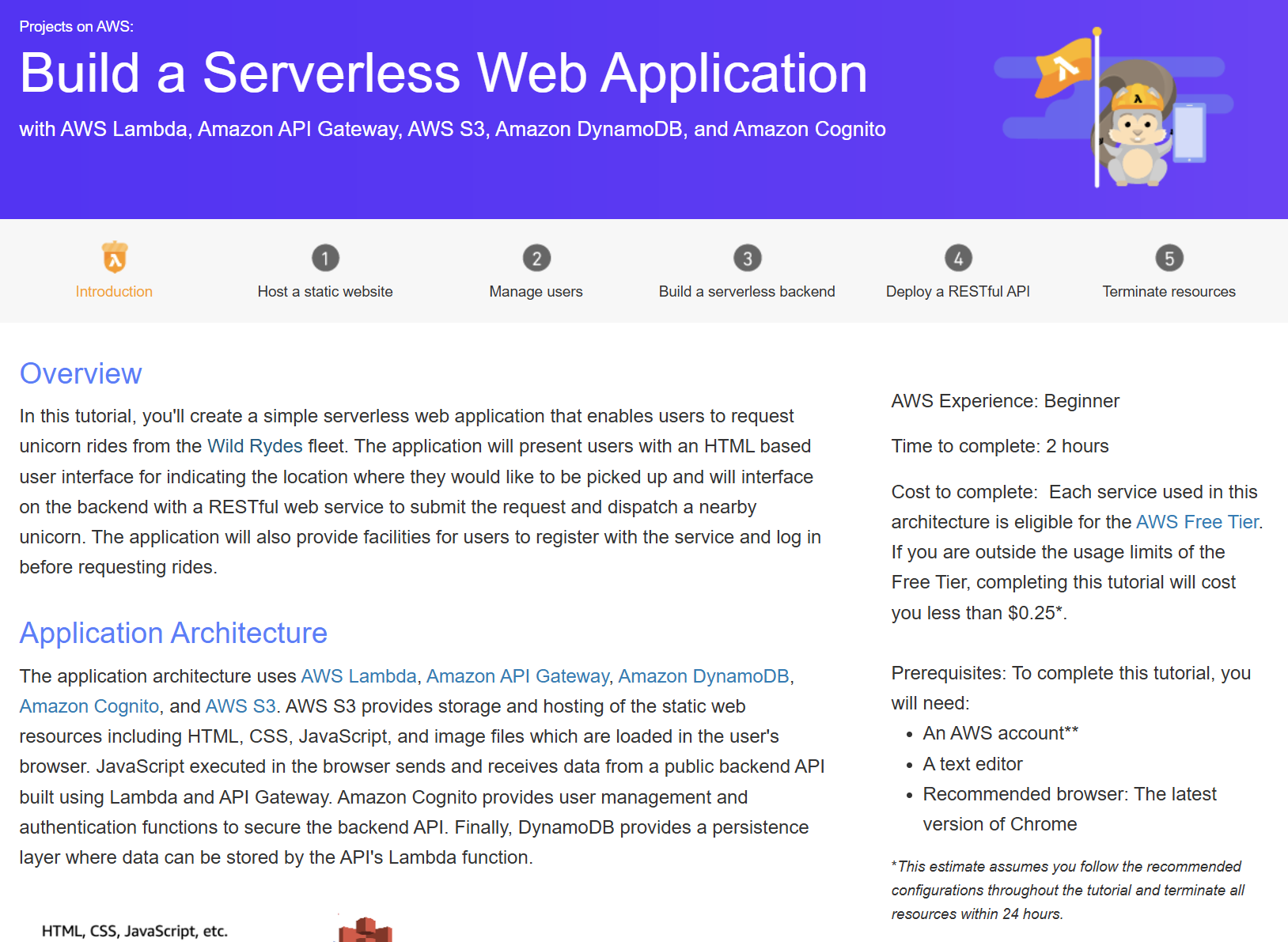Open the AWS S3 link
The image size is (1288, 942).
241,706
